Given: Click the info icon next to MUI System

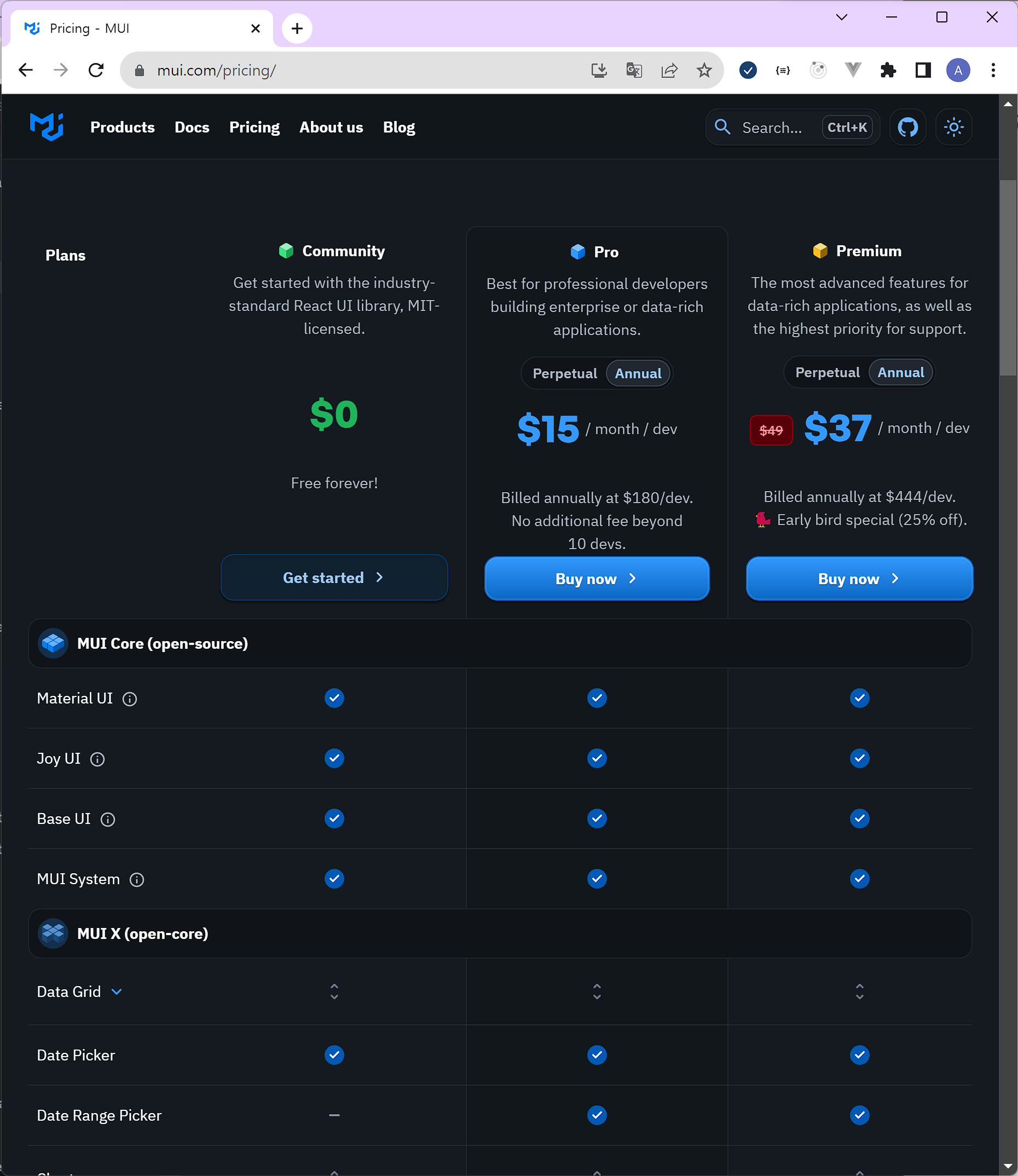Looking at the screenshot, I should point(137,879).
